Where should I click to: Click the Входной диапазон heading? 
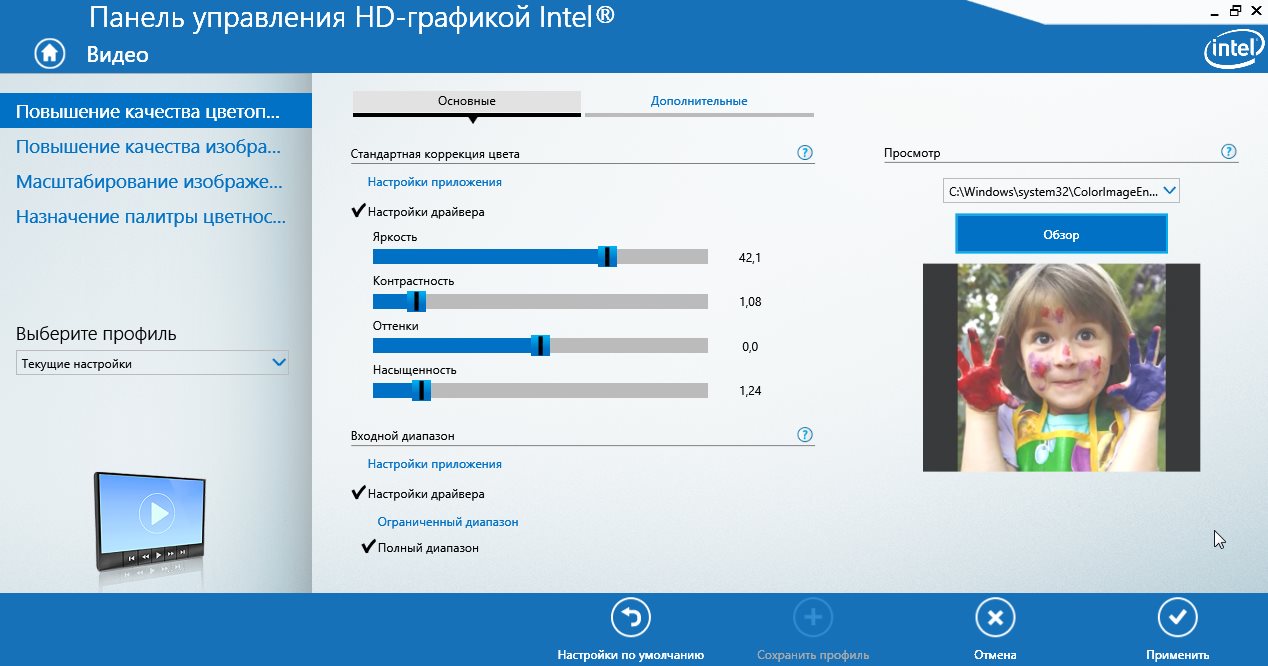coord(403,436)
